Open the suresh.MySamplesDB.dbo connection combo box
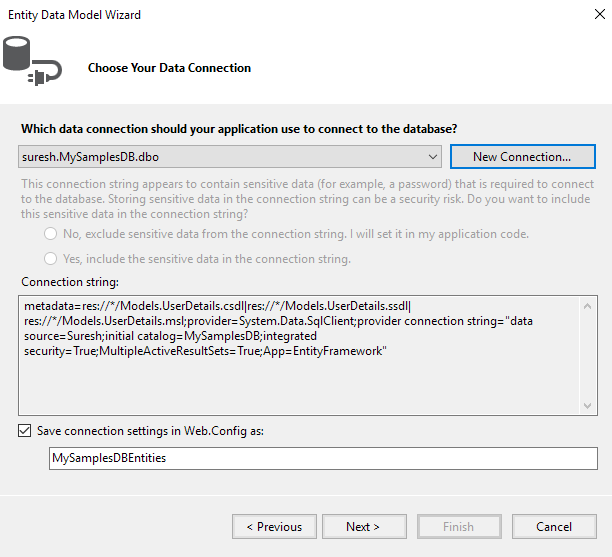Viewport: 612px width, 557px height. point(230,157)
